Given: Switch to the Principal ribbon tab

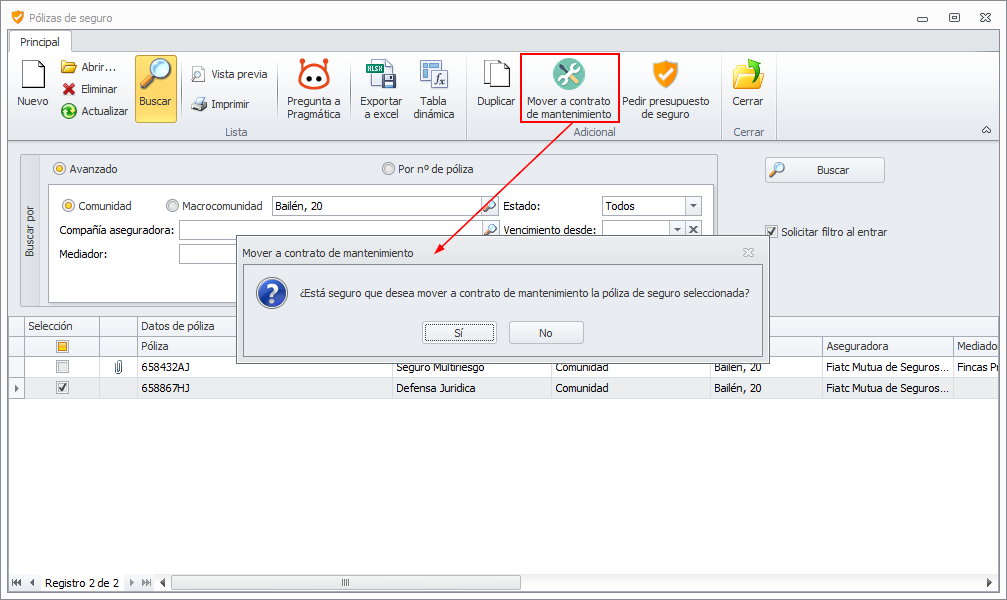Looking at the screenshot, I should (x=40, y=42).
